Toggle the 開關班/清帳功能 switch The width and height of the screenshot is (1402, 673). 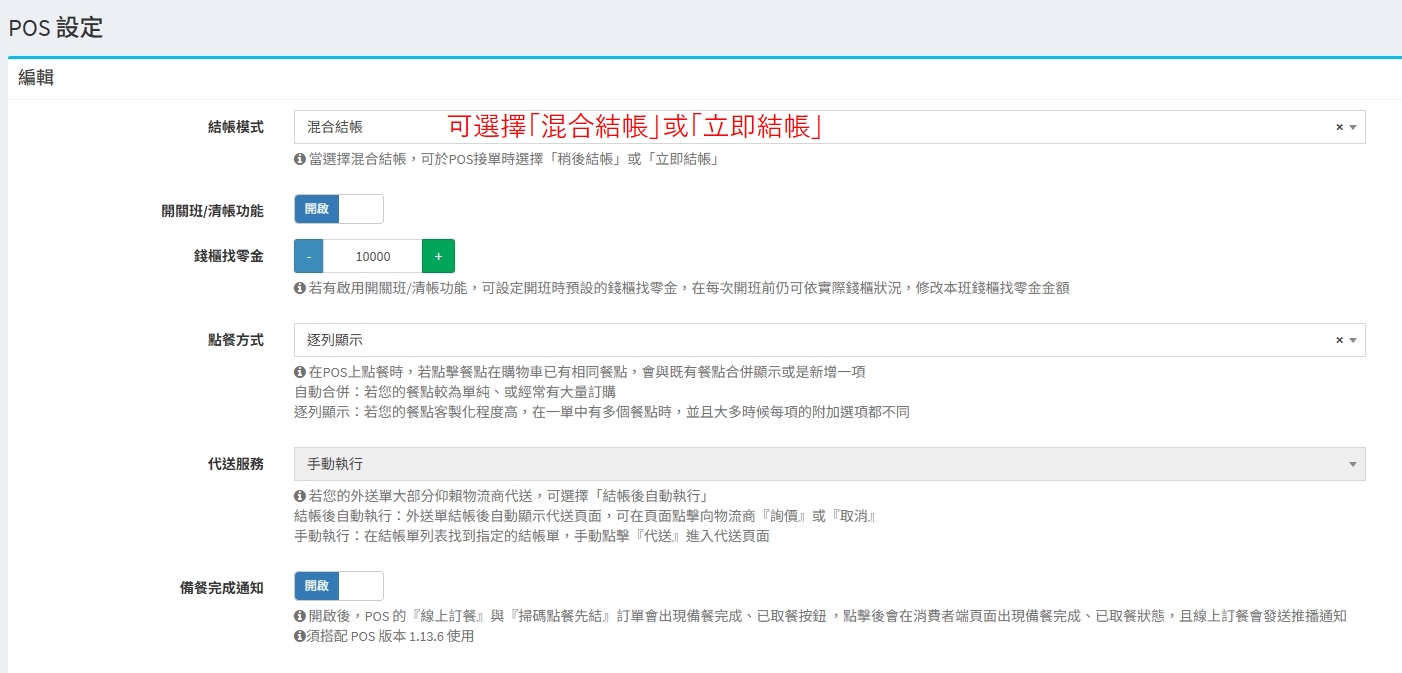[x=339, y=209]
